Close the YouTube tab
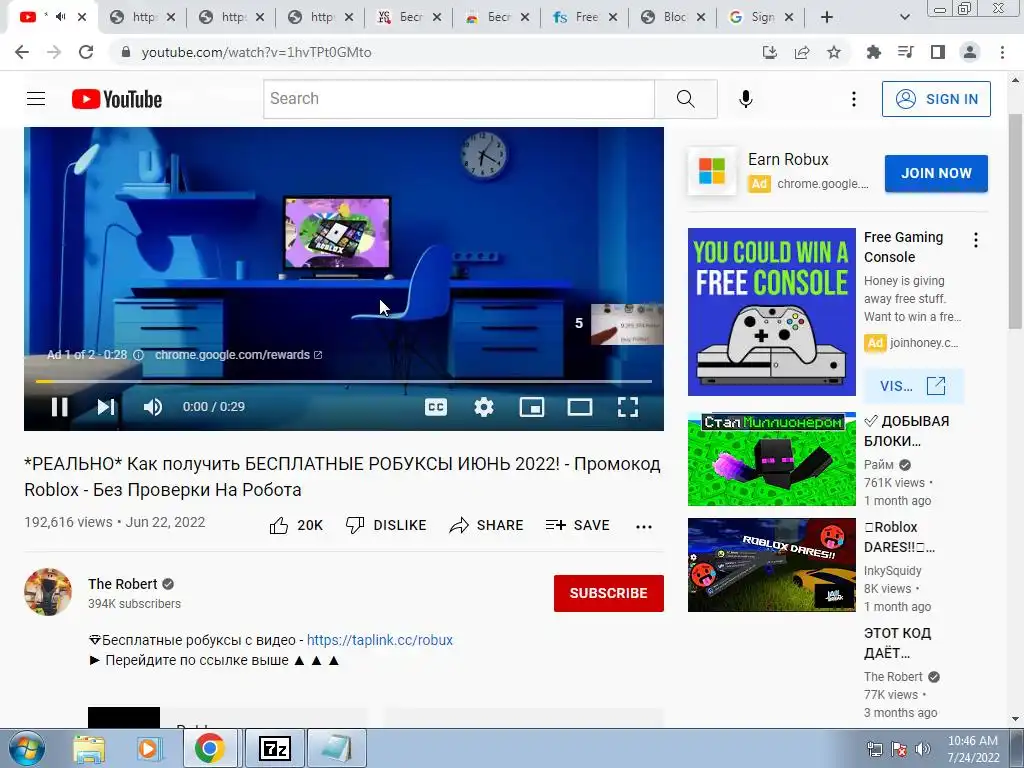Screen dimensions: 1024x768 click(82, 17)
